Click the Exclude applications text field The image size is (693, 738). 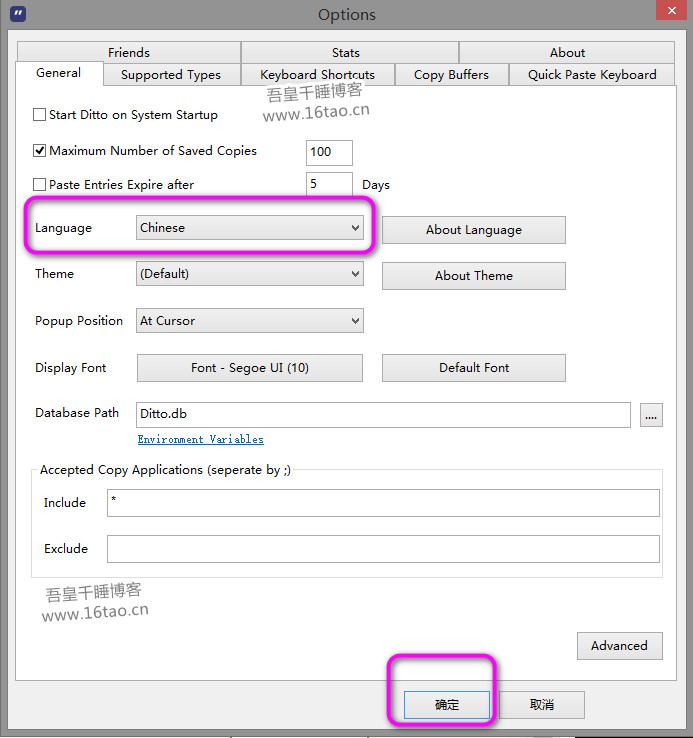[383, 549]
